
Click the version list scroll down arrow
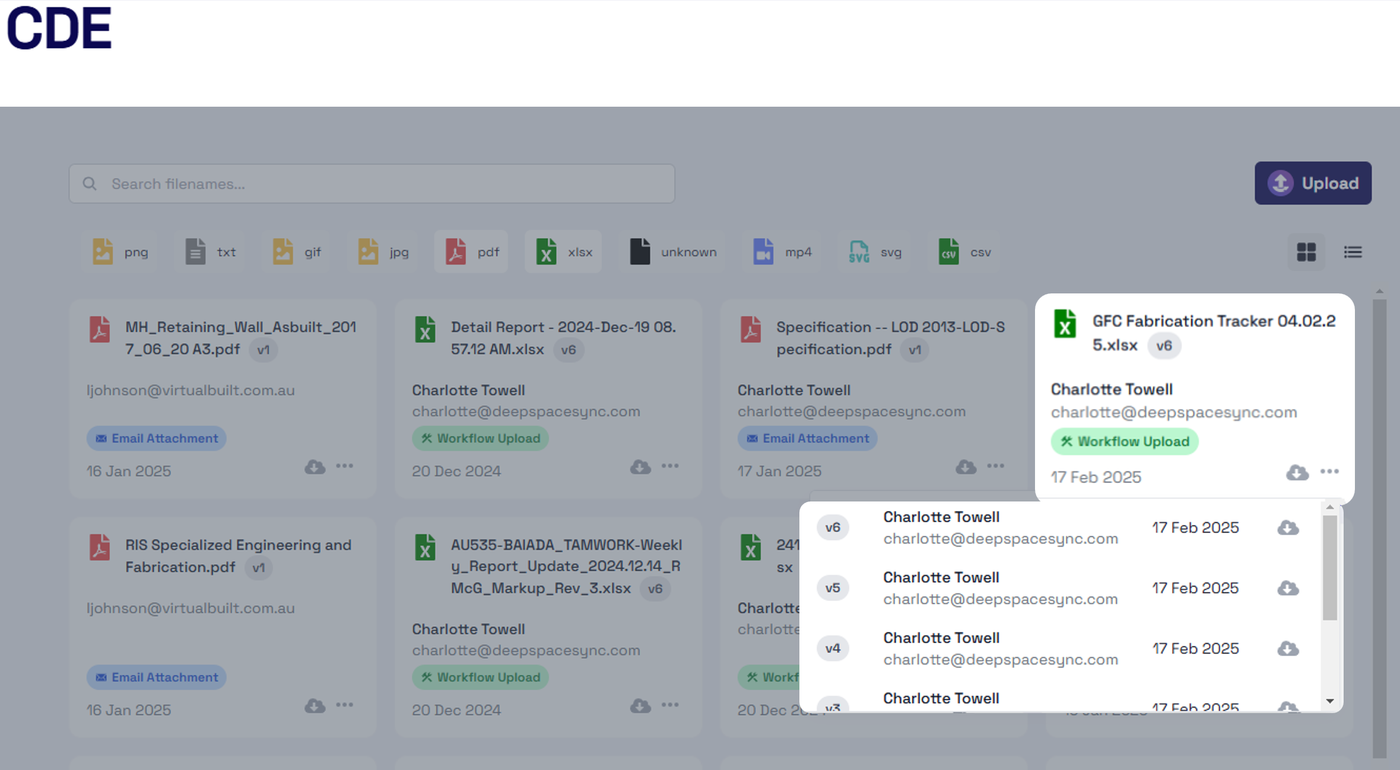point(1330,702)
